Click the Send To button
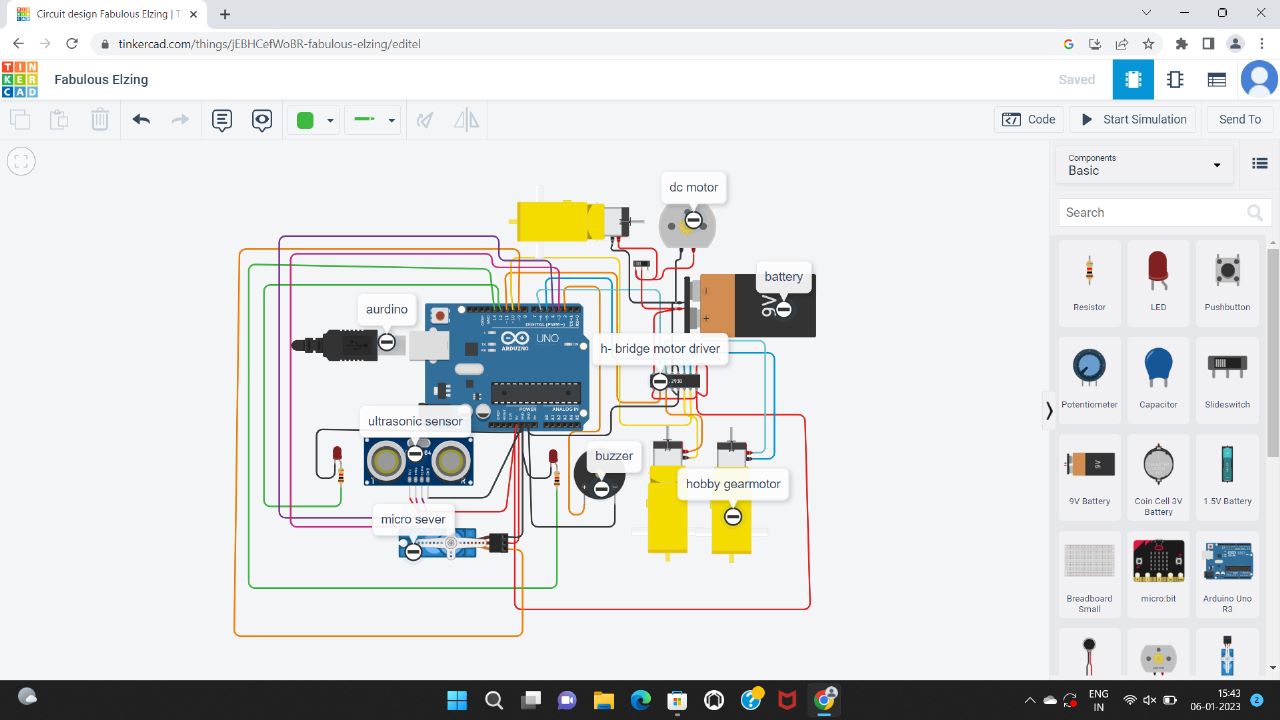The width and height of the screenshot is (1280, 720). [x=1240, y=119]
